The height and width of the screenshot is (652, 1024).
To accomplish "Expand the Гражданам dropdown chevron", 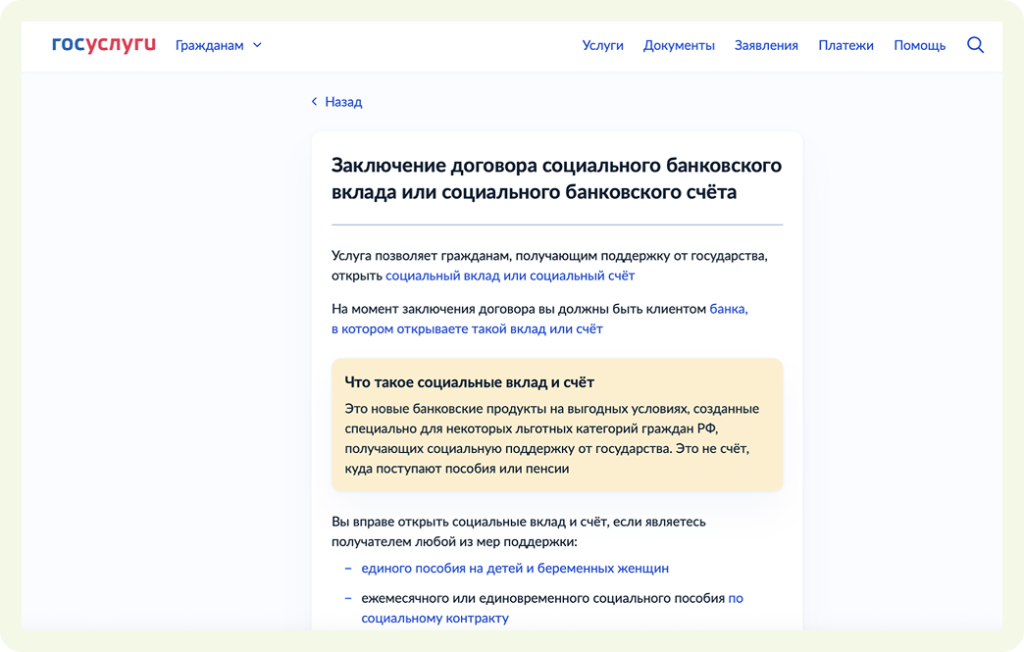I will (257, 45).
